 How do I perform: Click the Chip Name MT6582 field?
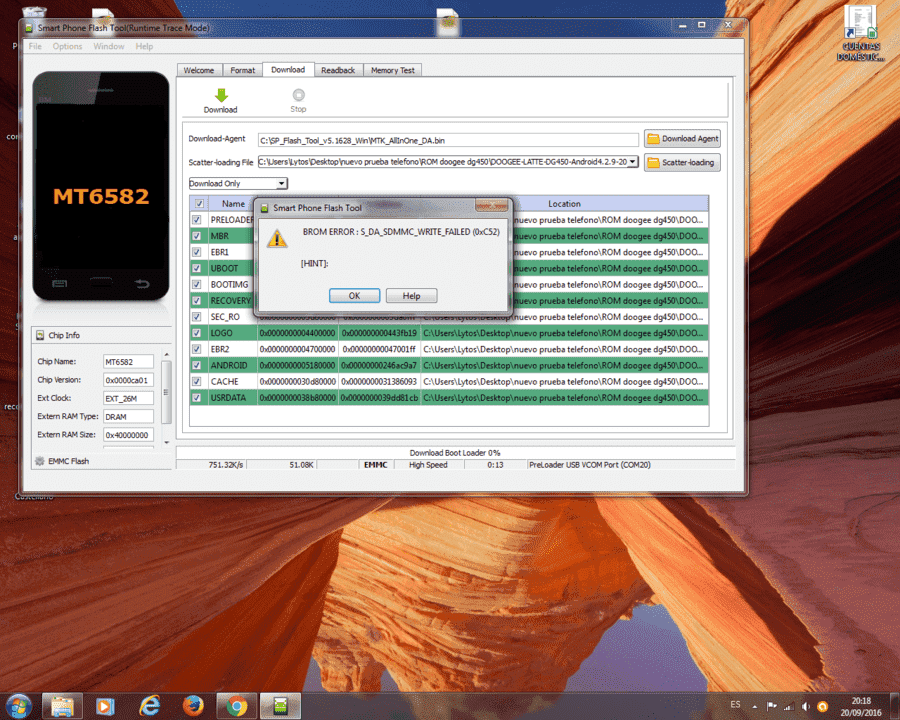point(128,362)
